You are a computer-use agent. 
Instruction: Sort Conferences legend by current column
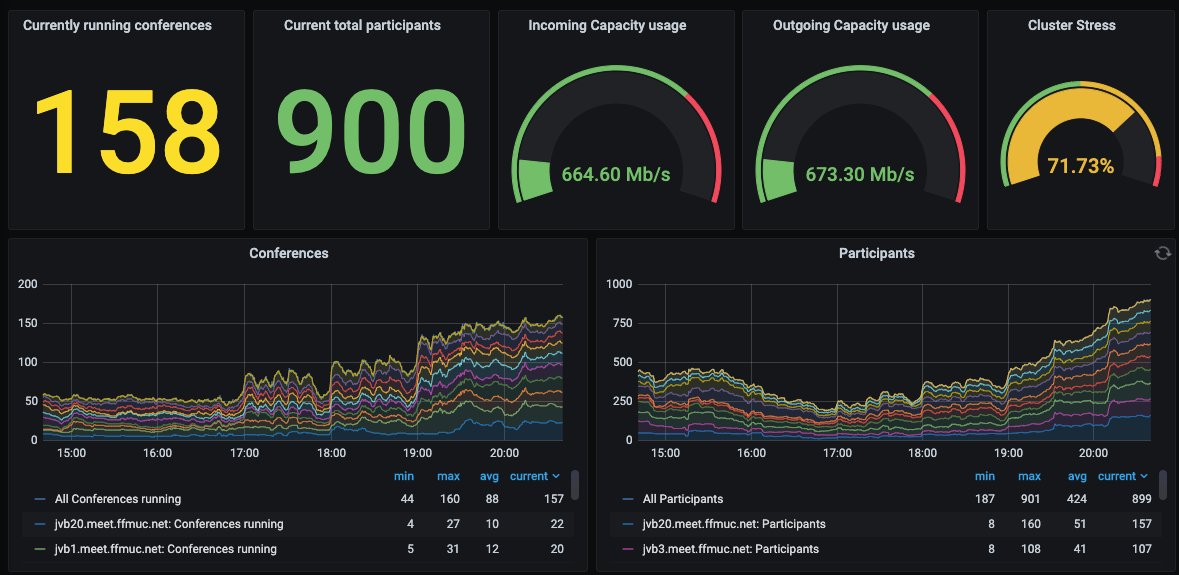point(535,476)
